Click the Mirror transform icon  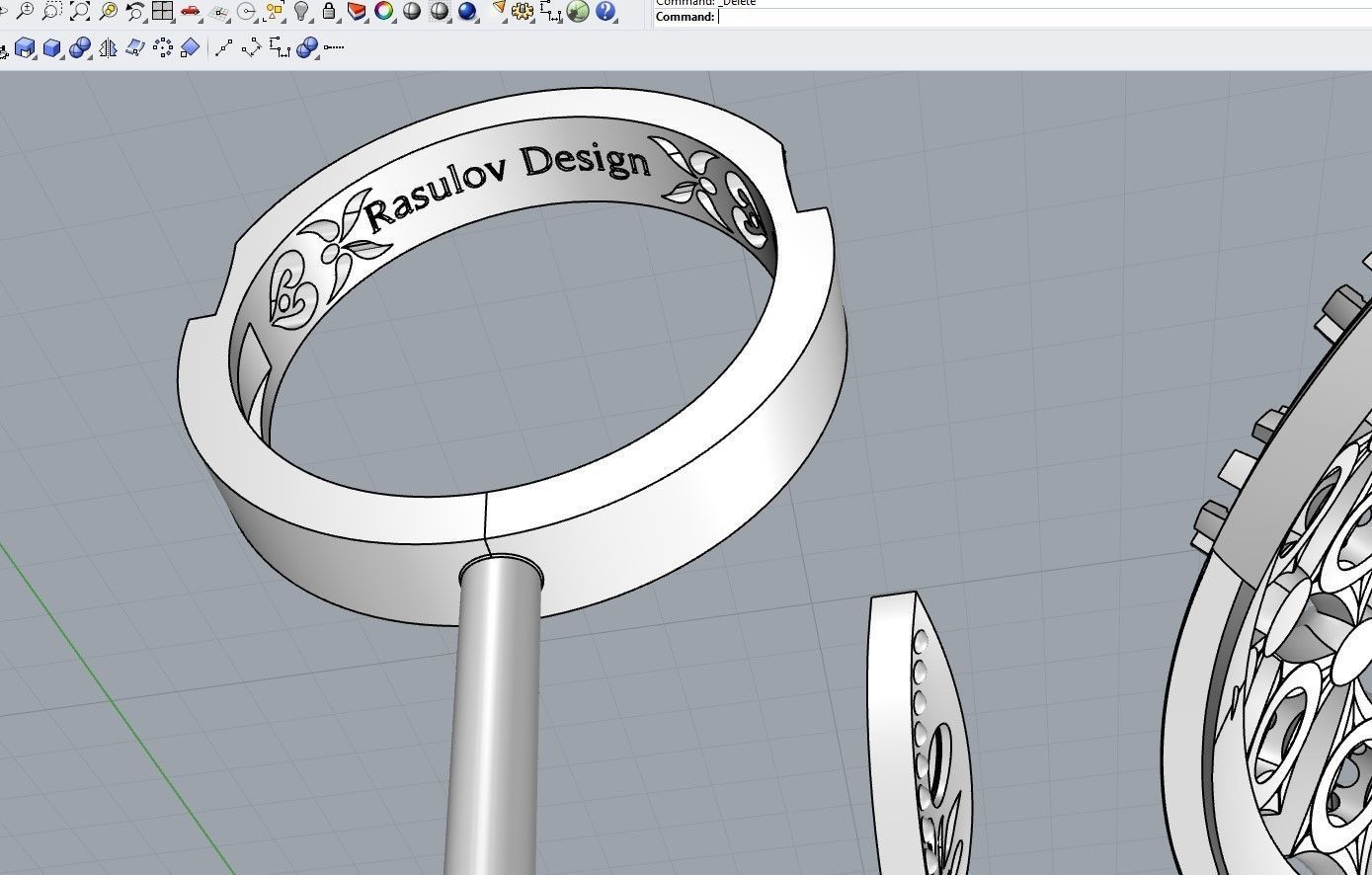pyautogui.click(x=108, y=47)
